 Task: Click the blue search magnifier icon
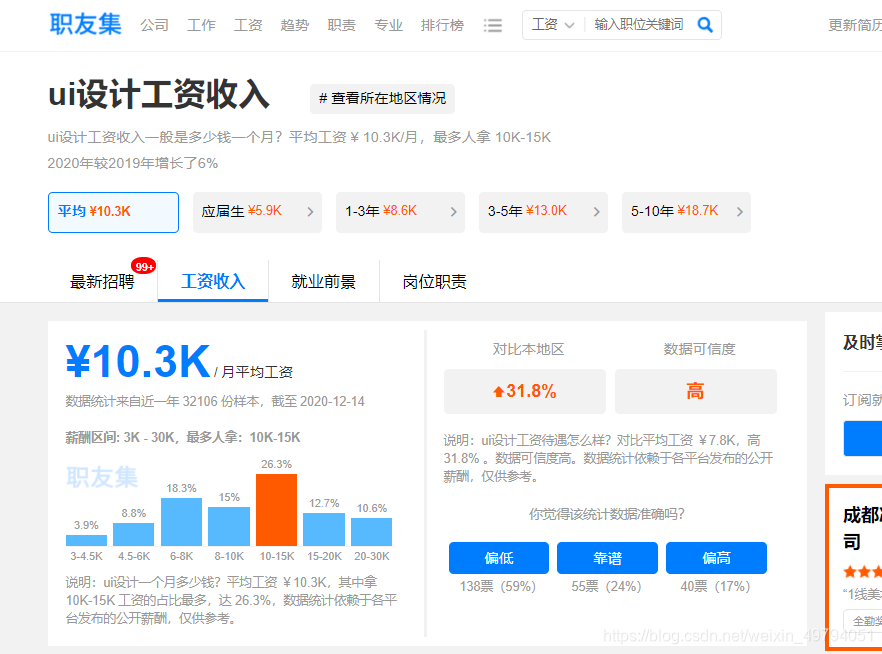coord(705,24)
